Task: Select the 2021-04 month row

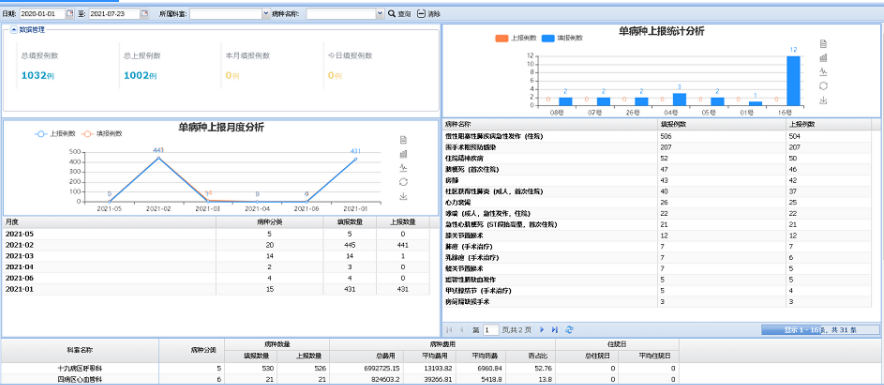Action: 216,267
